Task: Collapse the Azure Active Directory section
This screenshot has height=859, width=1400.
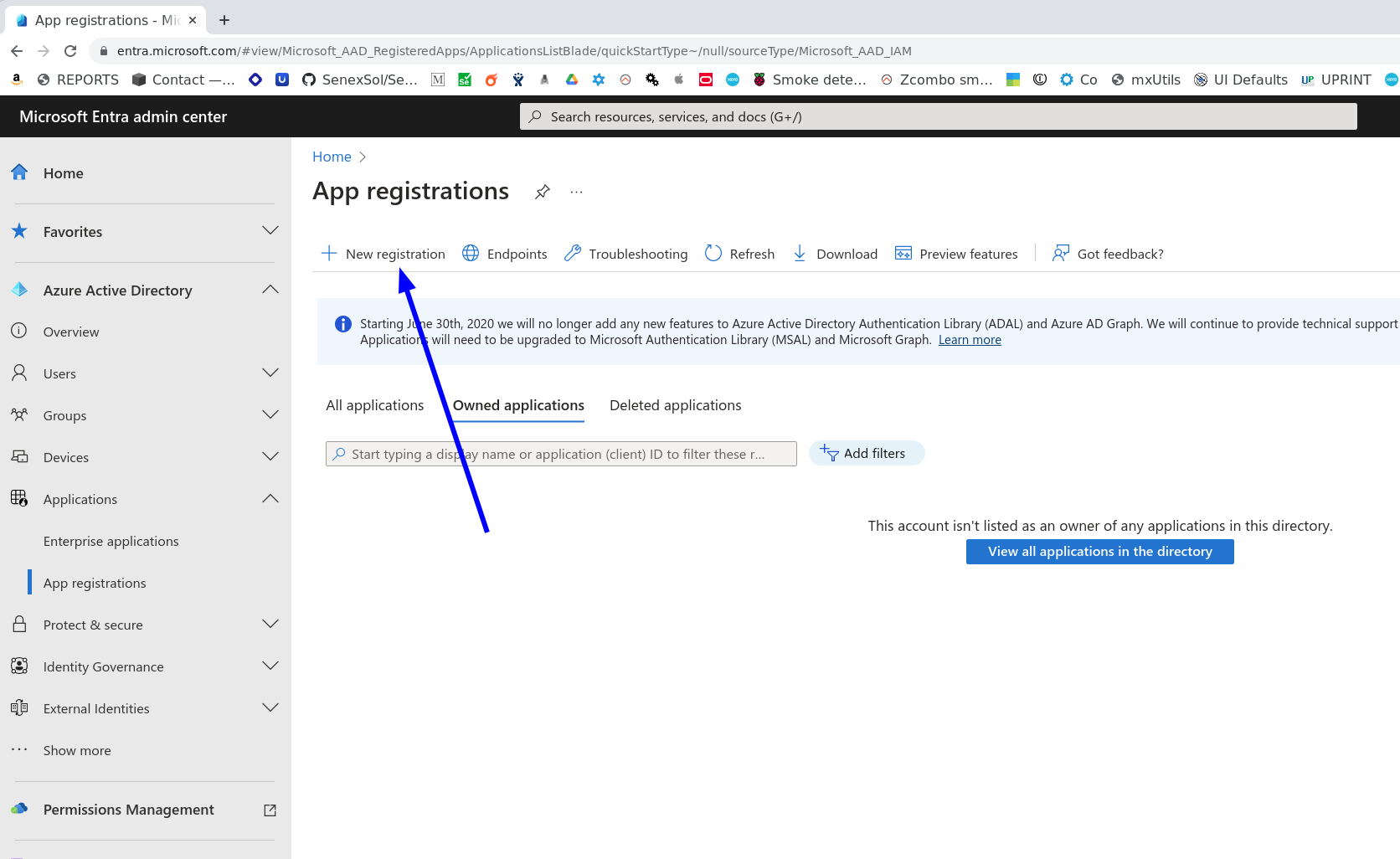Action: (x=270, y=290)
